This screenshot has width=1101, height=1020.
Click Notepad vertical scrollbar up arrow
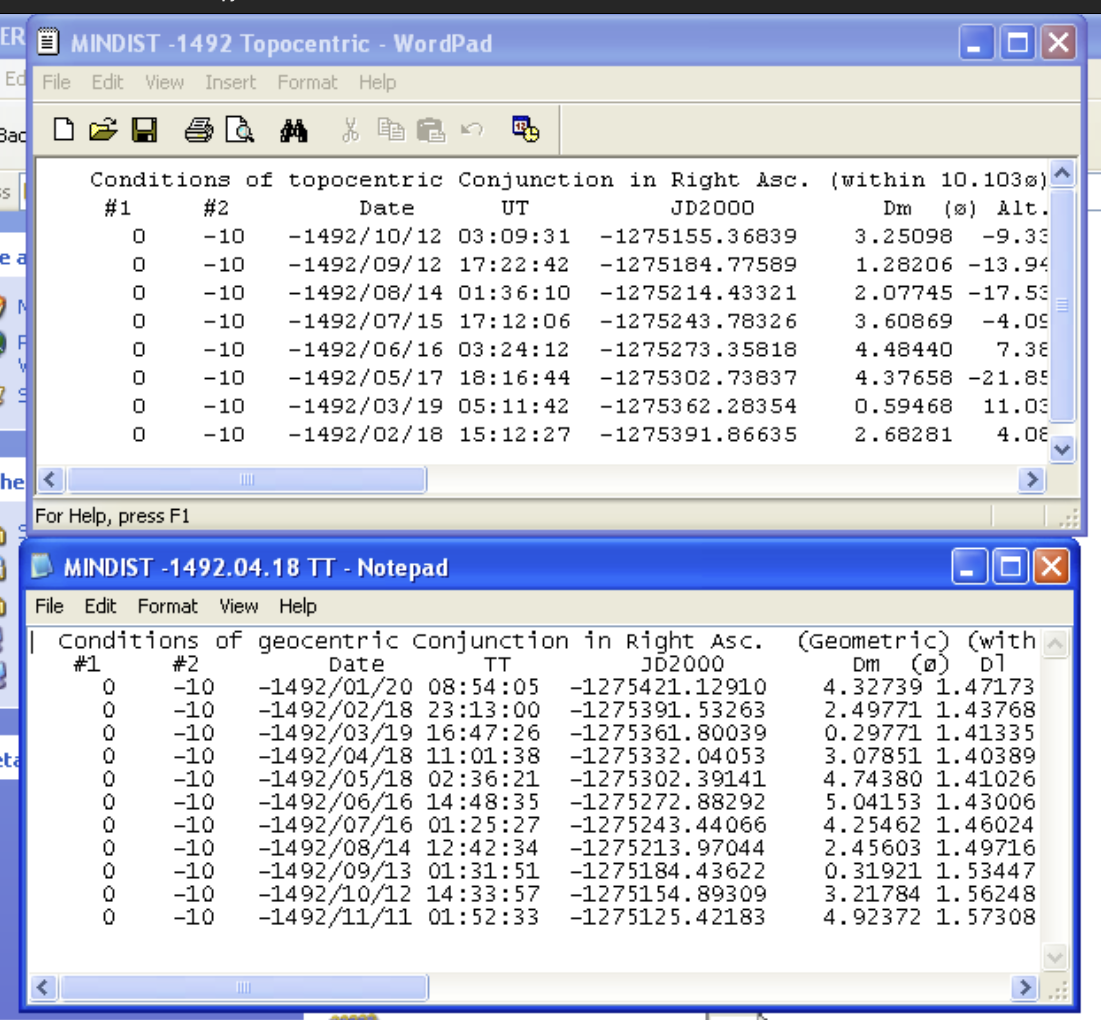click(1055, 644)
